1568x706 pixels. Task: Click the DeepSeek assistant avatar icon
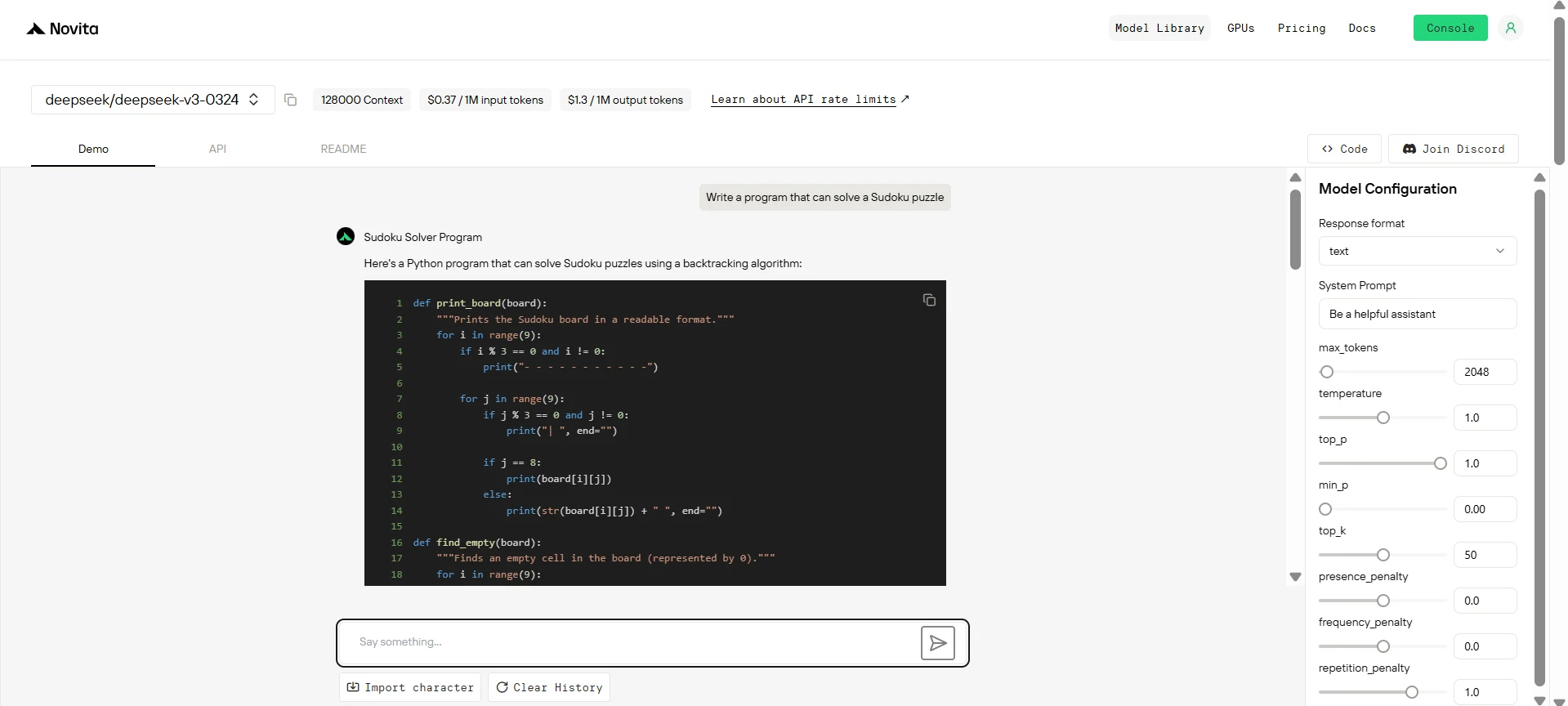point(346,236)
